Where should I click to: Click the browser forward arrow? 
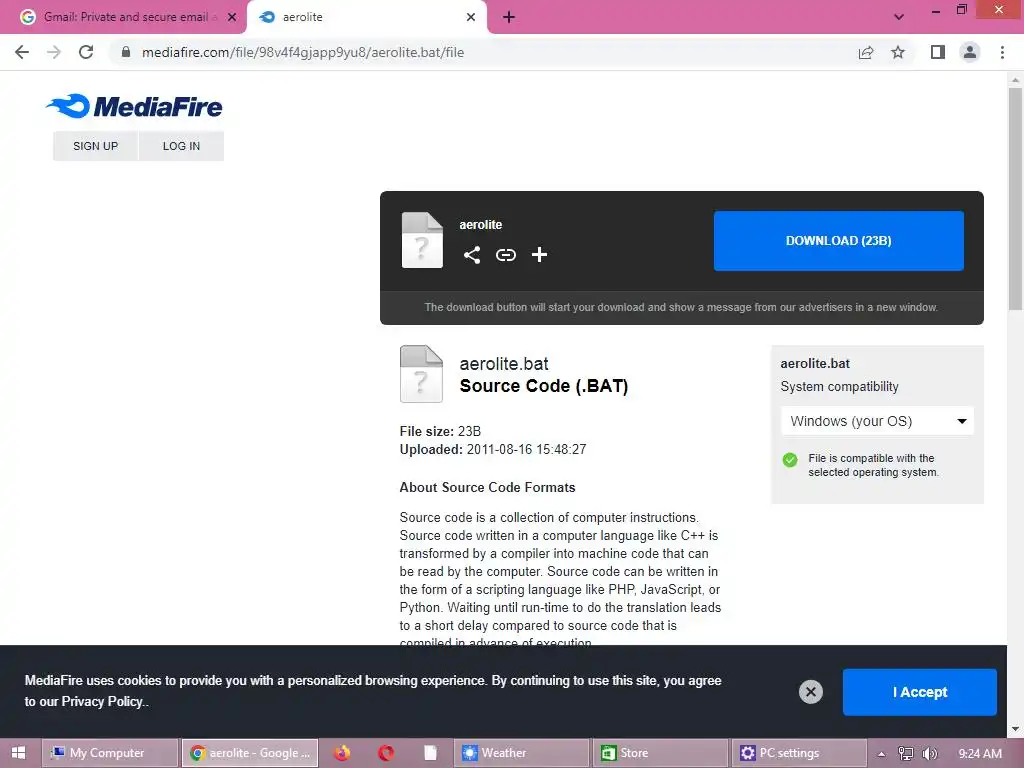tap(54, 52)
